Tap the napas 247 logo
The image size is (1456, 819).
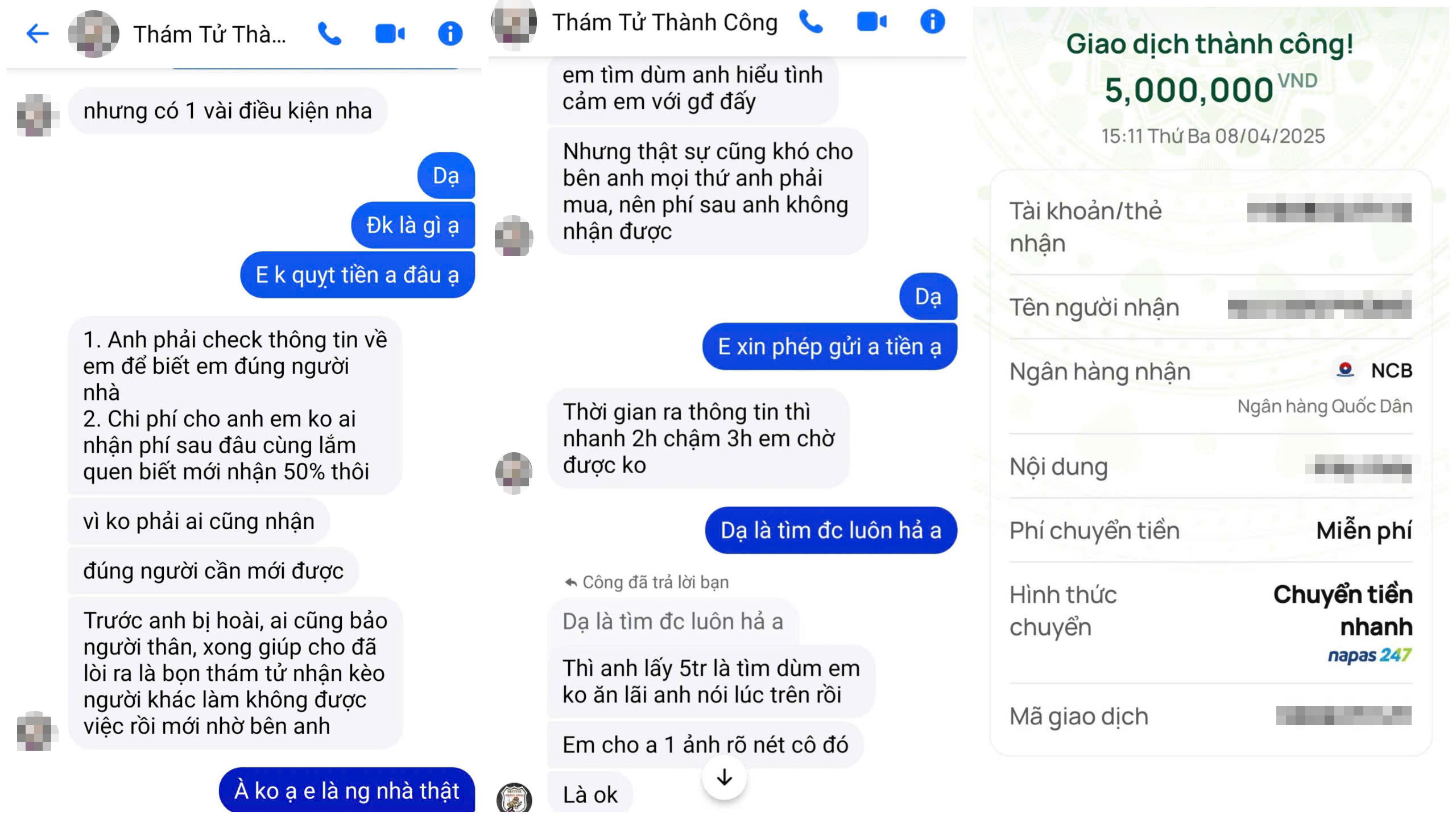1370,655
